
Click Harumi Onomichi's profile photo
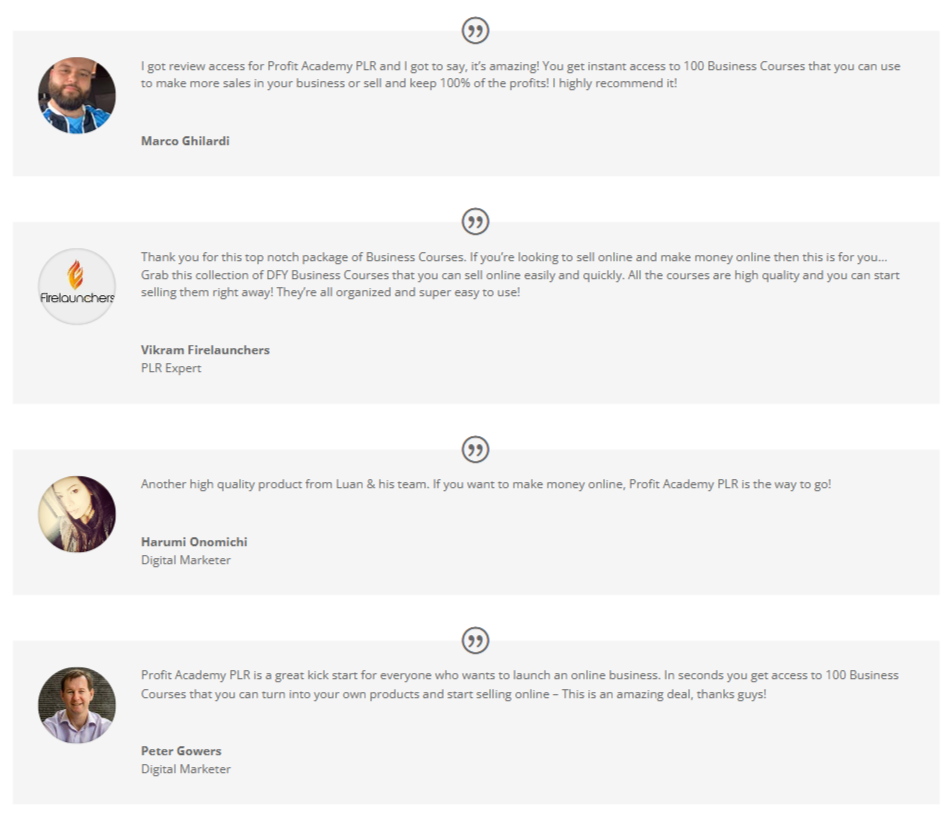pyautogui.click(x=77, y=514)
